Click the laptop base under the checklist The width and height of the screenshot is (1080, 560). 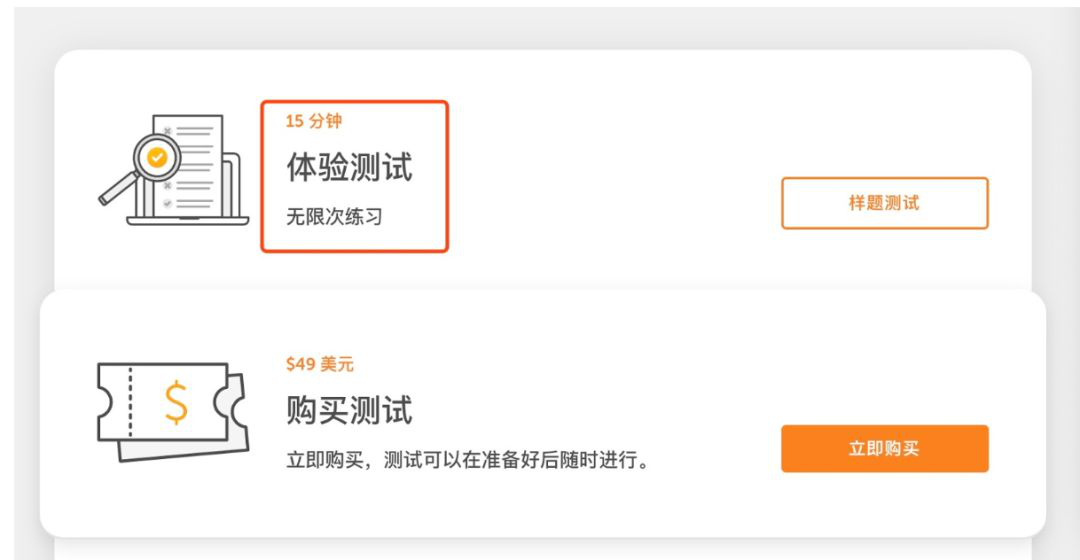[x=188, y=221]
